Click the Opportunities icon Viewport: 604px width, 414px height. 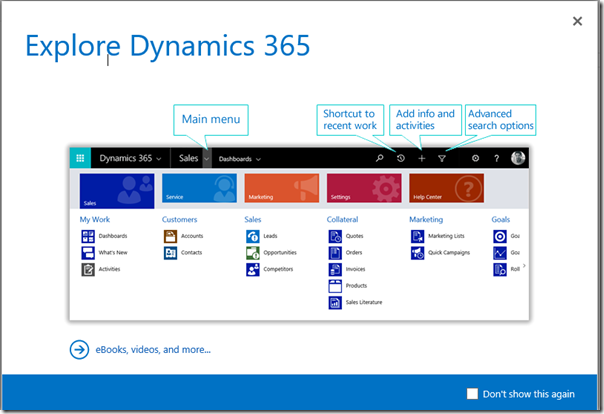[253, 253]
